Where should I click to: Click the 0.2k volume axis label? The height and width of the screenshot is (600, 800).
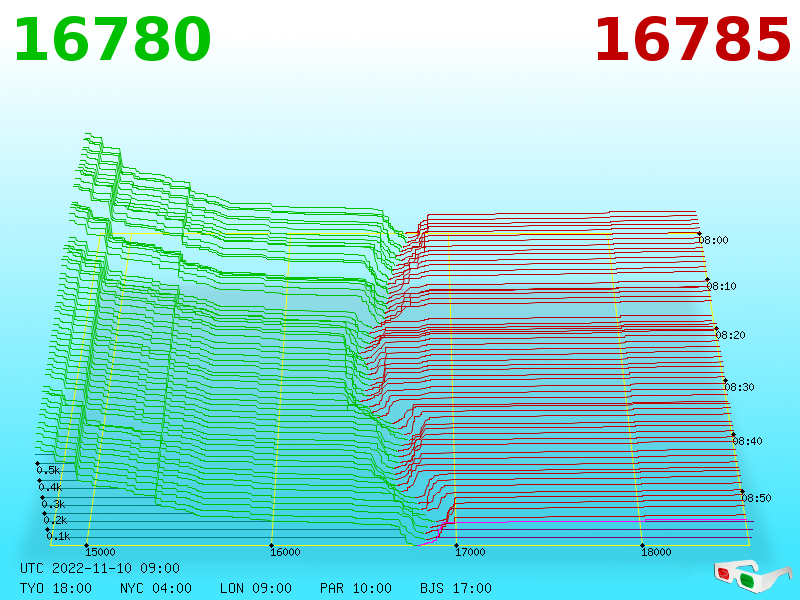[x=56, y=520]
